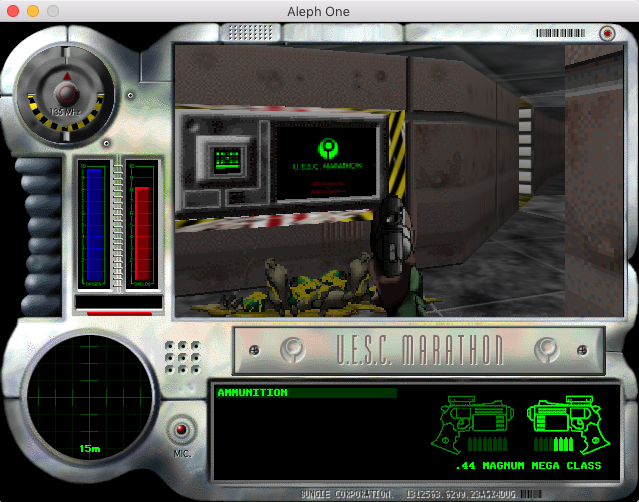Click the yellow-black hazard stripe beside terminal

[x=397, y=152]
